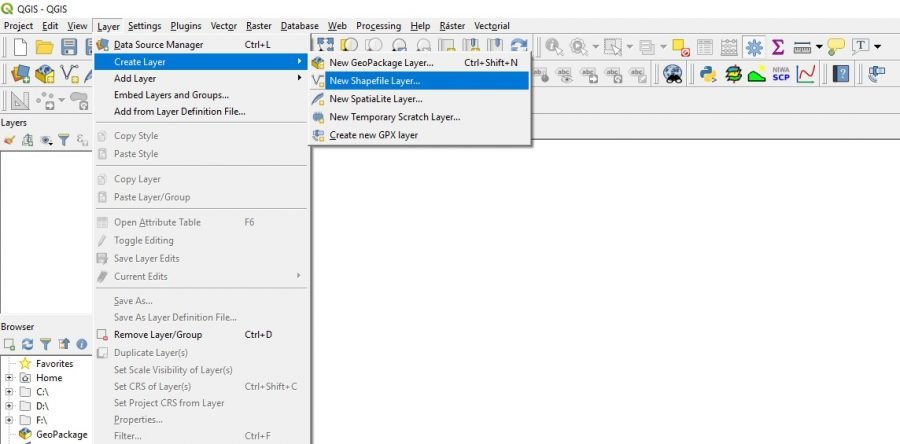Click the Browser panel Refresh icon
Screen dimensions: 900x444
(28, 344)
